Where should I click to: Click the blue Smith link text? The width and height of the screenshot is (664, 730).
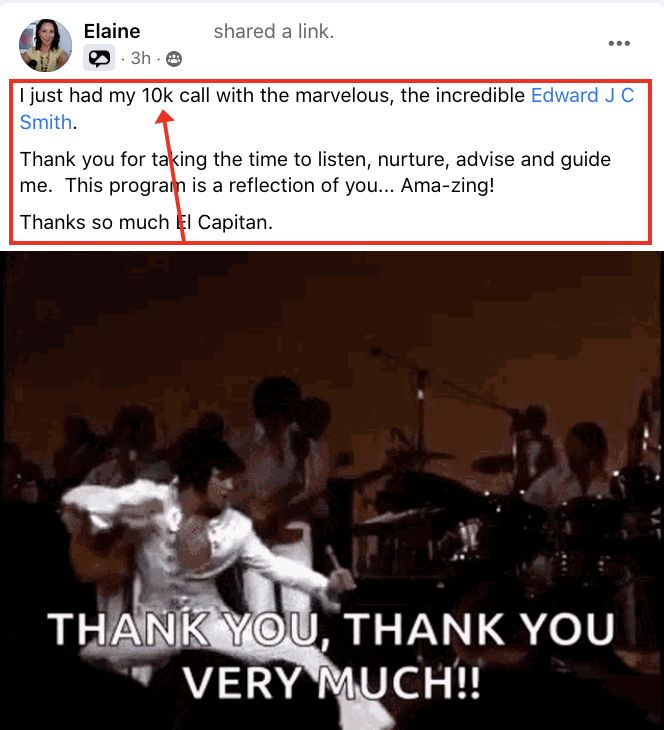[x=46, y=122]
